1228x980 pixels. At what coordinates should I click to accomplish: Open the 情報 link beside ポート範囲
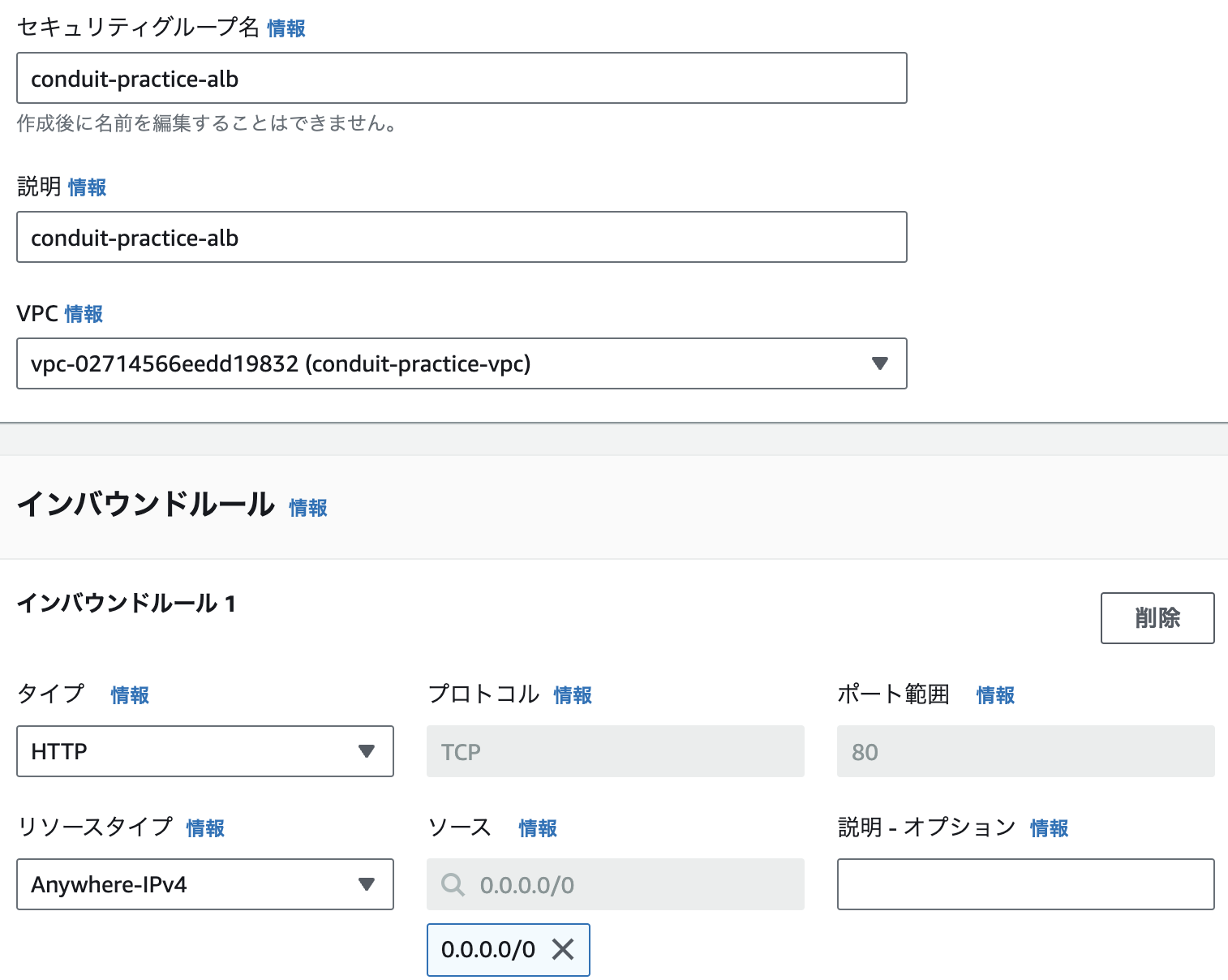click(995, 694)
